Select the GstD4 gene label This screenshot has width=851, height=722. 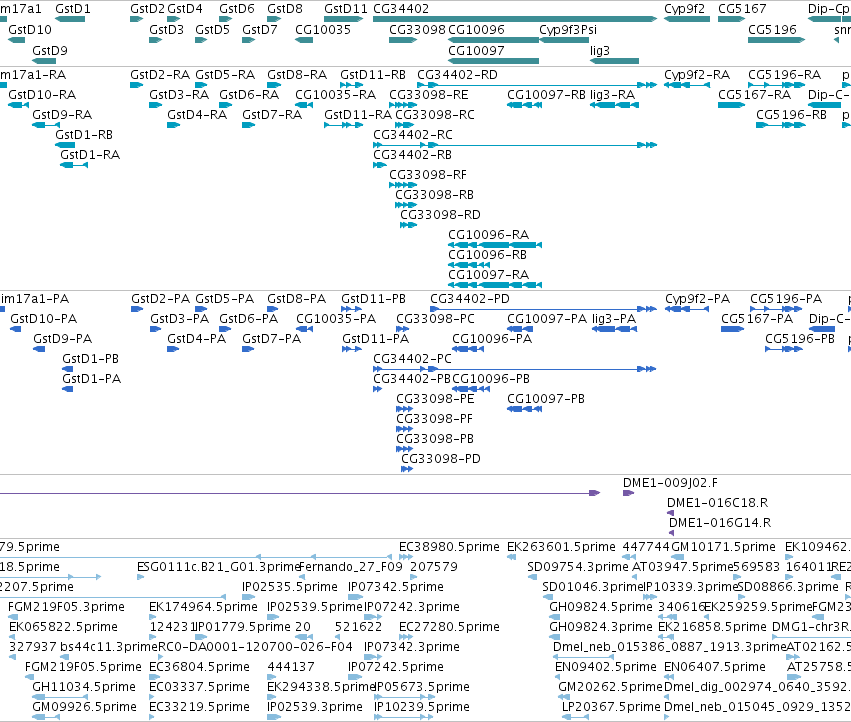[x=185, y=9]
